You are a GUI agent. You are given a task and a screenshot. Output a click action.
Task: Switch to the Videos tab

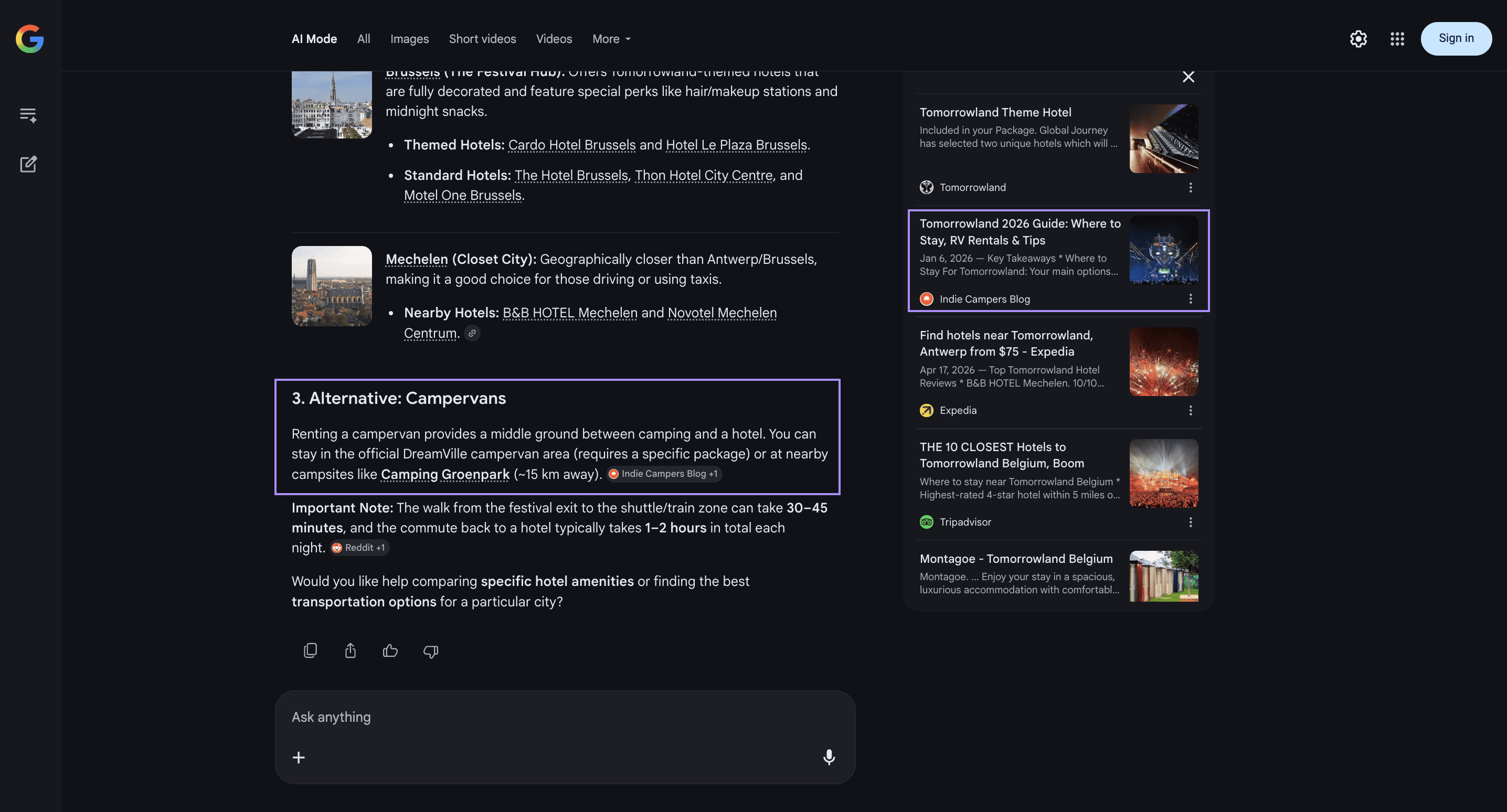coord(554,39)
